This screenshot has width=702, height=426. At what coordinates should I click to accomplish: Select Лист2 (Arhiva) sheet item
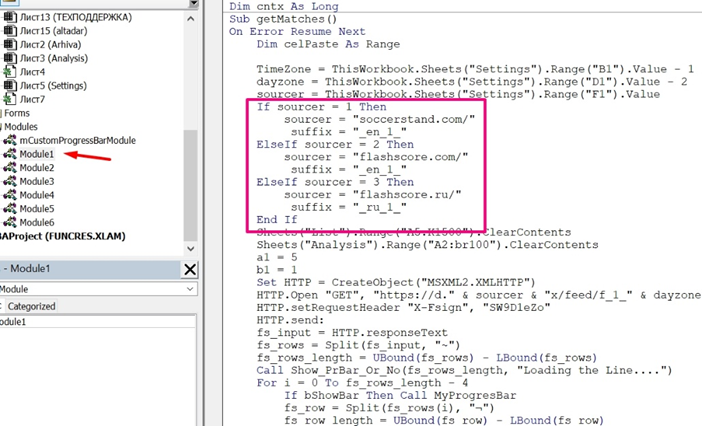tap(49, 46)
